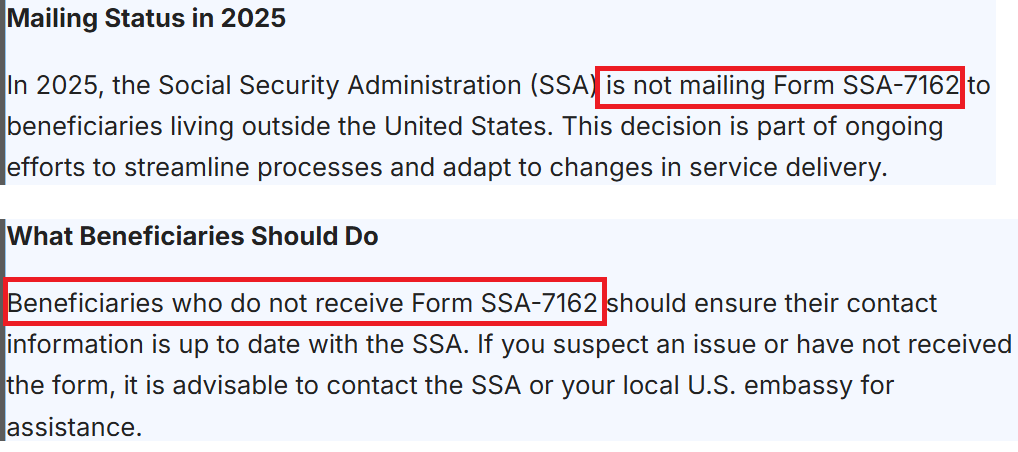The width and height of the screenshot is (1018, 452).
Task: Click the 'What Beneficiaries Should Do' heading
Action: [x=193, y=237]
